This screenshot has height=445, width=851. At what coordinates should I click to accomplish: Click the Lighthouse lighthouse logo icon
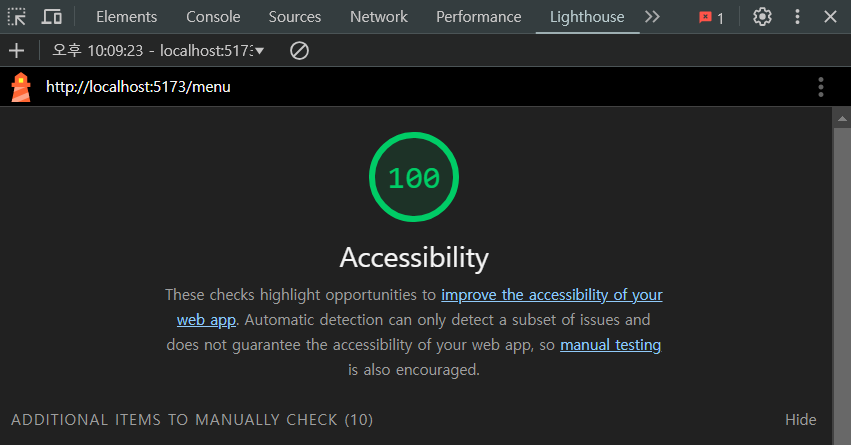pyautogui.click(x=21, y=87)
